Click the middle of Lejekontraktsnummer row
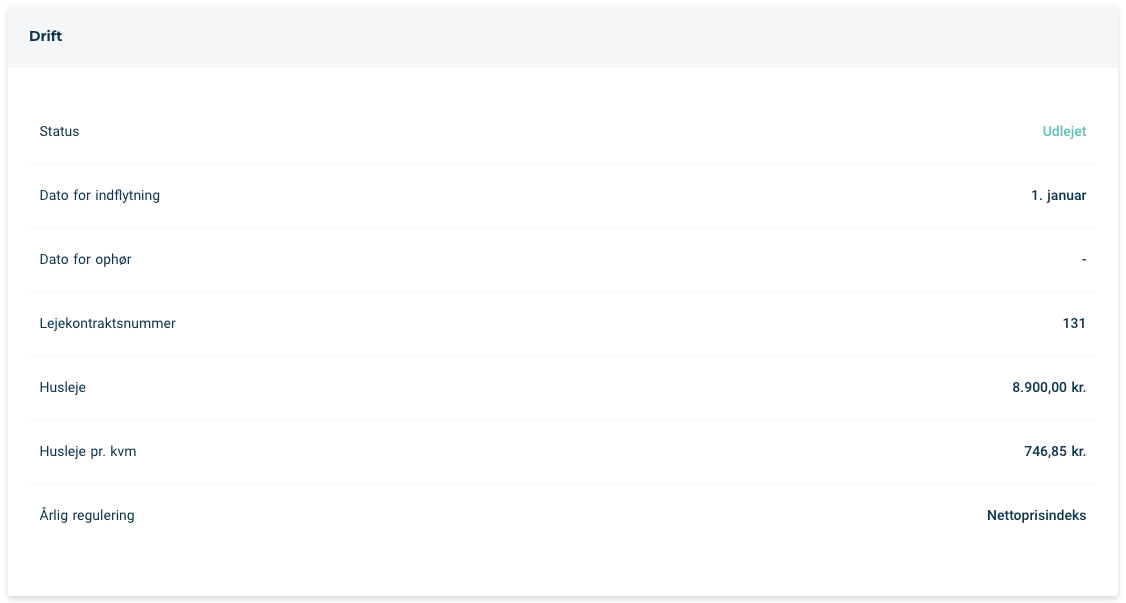1126x603 pixels. pyautogui.click(x=563, y=324)
